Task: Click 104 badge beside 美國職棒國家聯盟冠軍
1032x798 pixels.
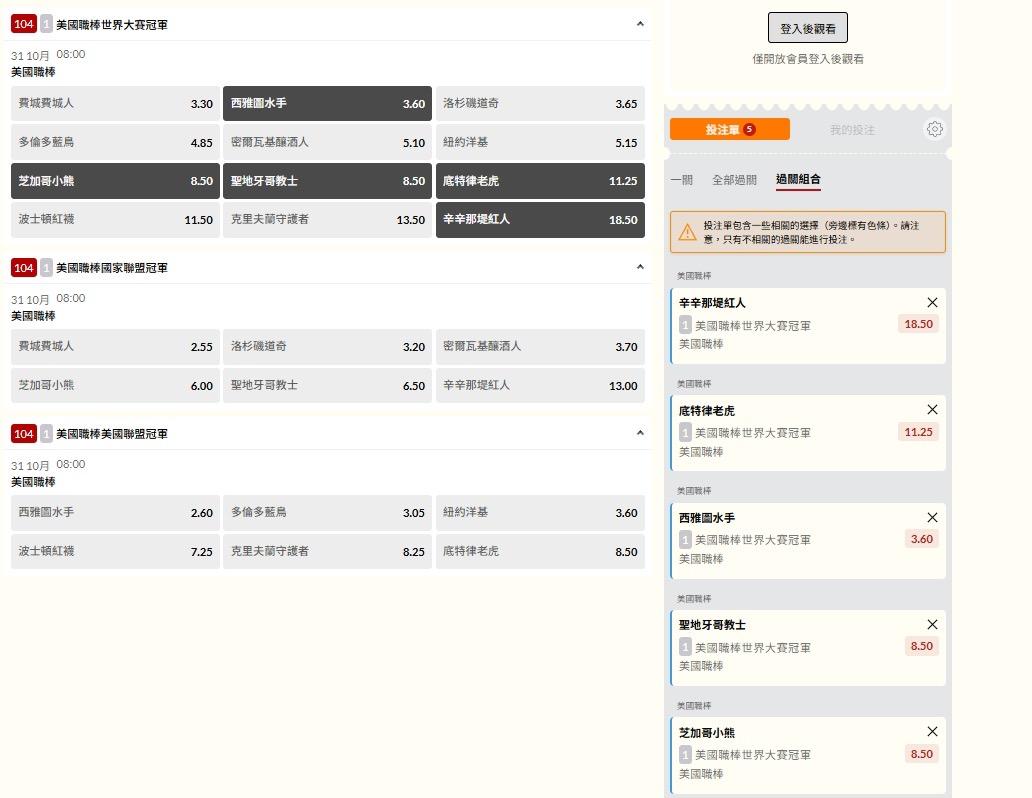Action: (x=24, y=267)
